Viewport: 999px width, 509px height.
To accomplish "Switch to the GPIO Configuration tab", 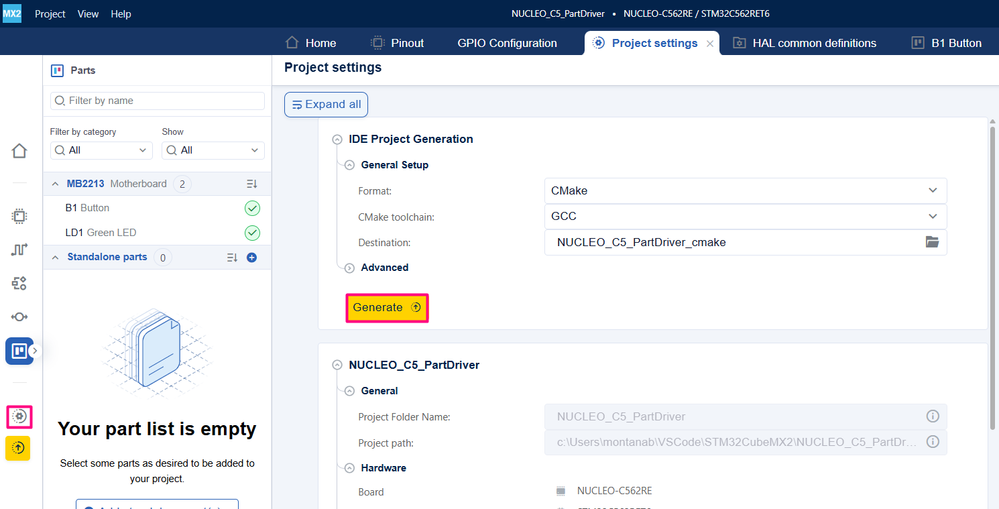I will point(507,43).
